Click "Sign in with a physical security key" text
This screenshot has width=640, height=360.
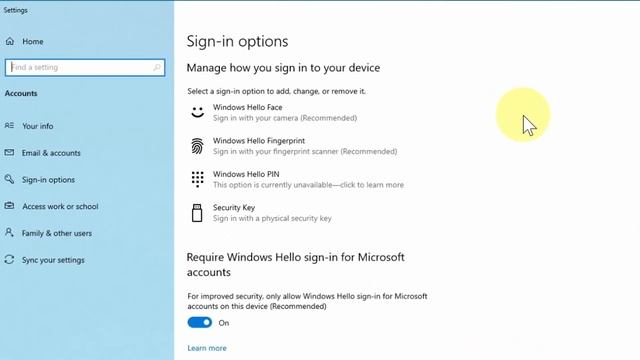click(x=272, y=218)
